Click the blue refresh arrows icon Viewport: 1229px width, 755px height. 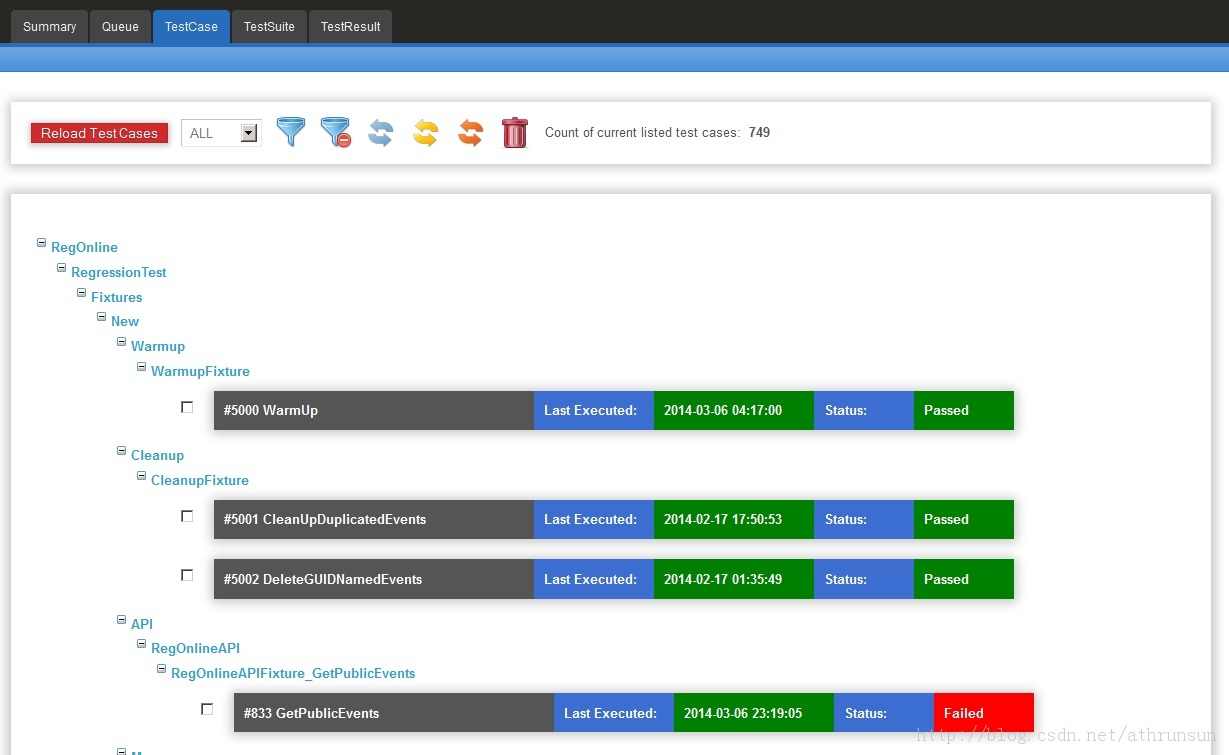(x=380, y=132)
